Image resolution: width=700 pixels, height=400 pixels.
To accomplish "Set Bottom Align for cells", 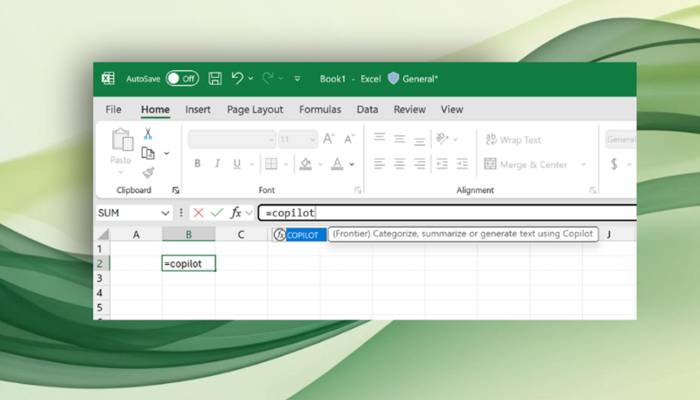I will tap(419, 142).
